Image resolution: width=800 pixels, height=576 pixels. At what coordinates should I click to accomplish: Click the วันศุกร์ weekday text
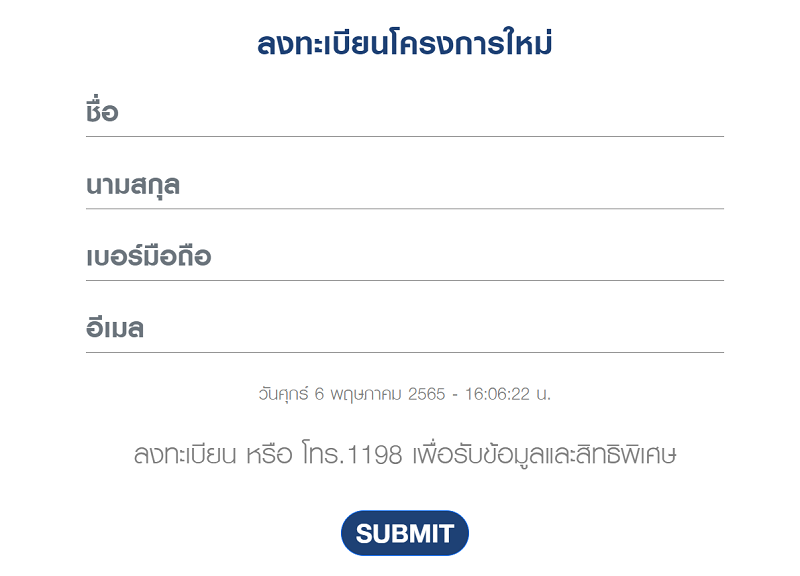click(283, 394)
